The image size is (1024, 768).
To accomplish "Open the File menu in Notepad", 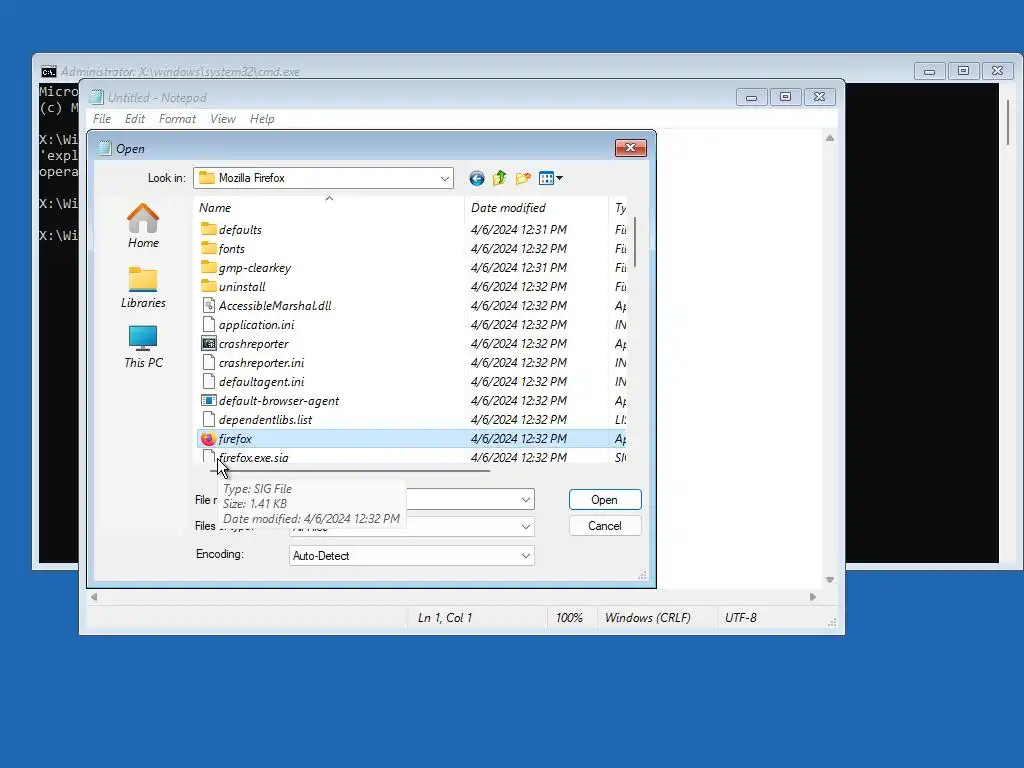I will click(x=102, y=119).
